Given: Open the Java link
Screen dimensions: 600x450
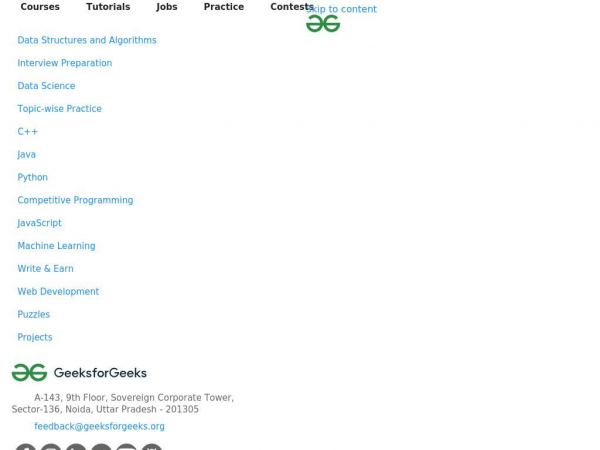Looking at the screenshot, I should point(26,155).
